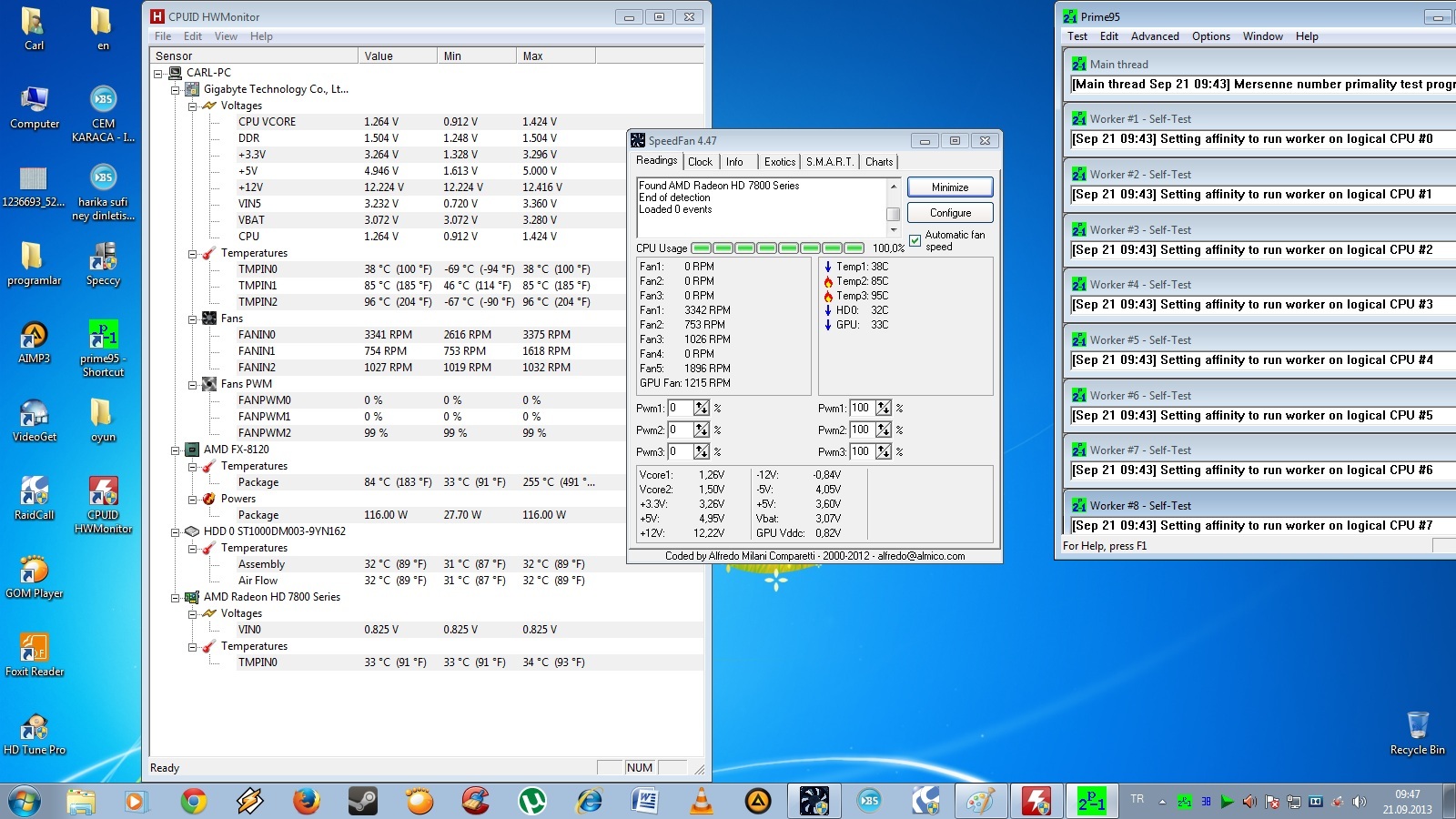Open the Windows Start menu
1456x819 pixels.
(x=25, y=801)
